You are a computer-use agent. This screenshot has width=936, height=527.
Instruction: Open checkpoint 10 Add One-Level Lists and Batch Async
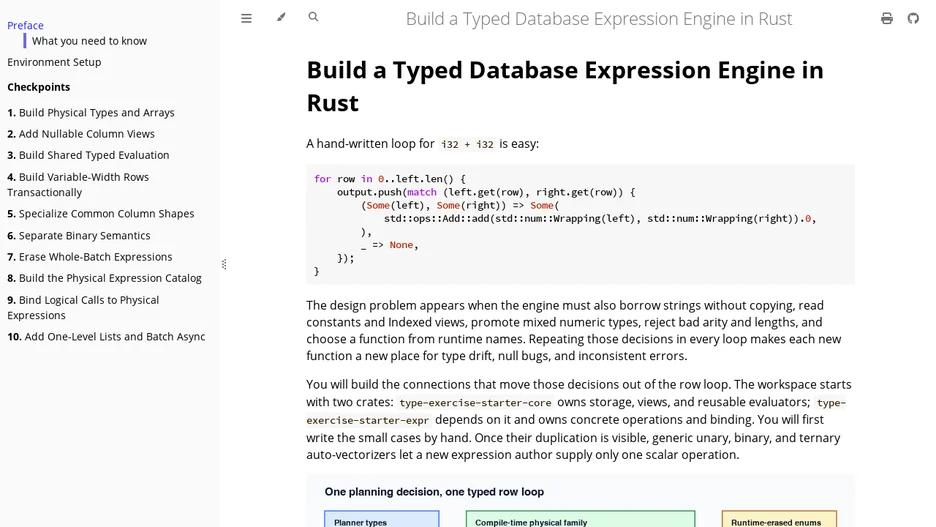pos(106,337)
